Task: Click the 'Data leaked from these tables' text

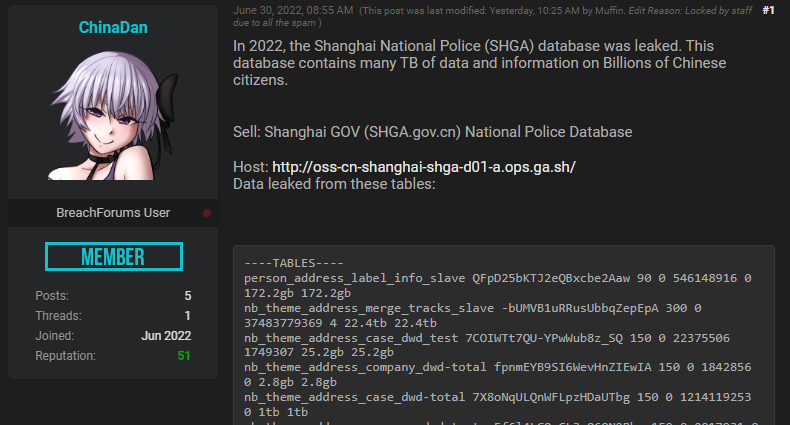Action: tap(334, 184)
